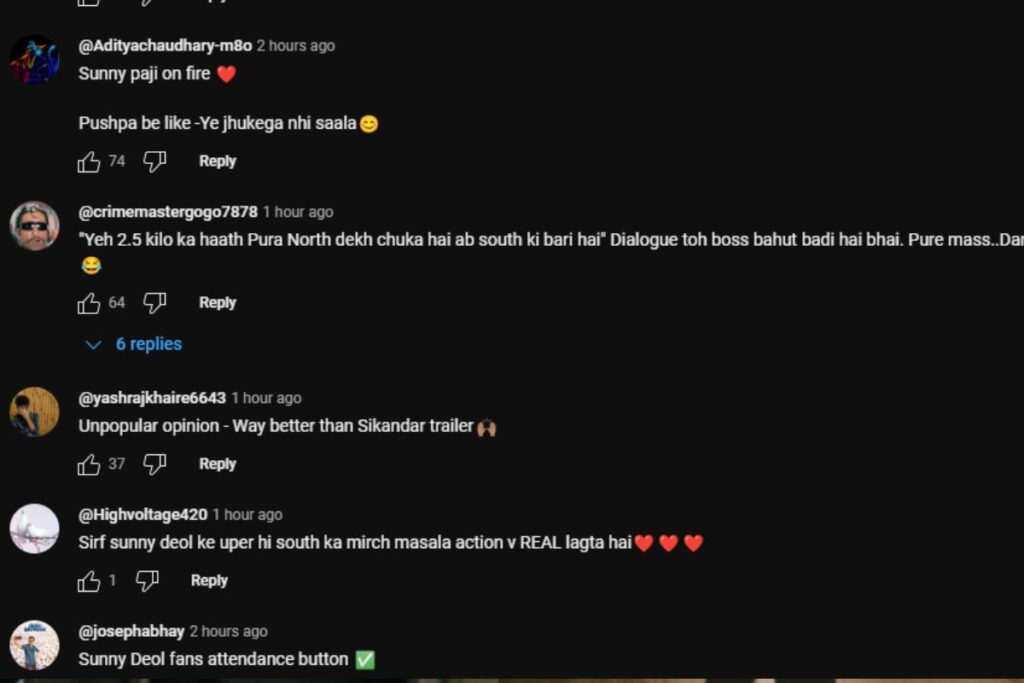Open Highvoltage420's profile avatar
The width and height of the screenshot is (1024, 683).
click(35, 529)
